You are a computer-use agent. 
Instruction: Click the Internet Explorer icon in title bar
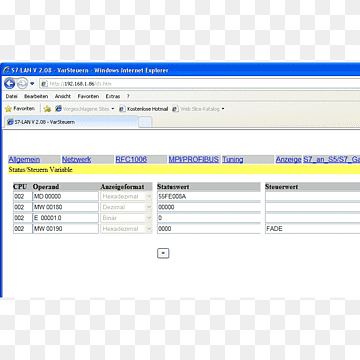coord(6,70)
